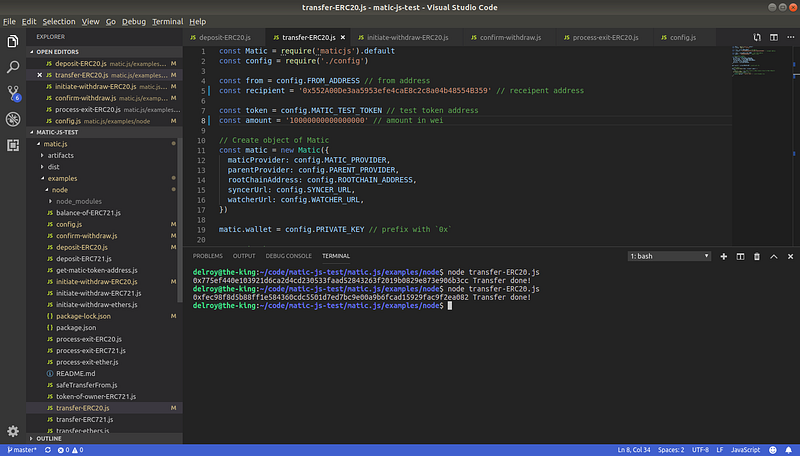
Task: Close transfer-ERC20.js in Open Editors list
Action: (x=40, y=75)
